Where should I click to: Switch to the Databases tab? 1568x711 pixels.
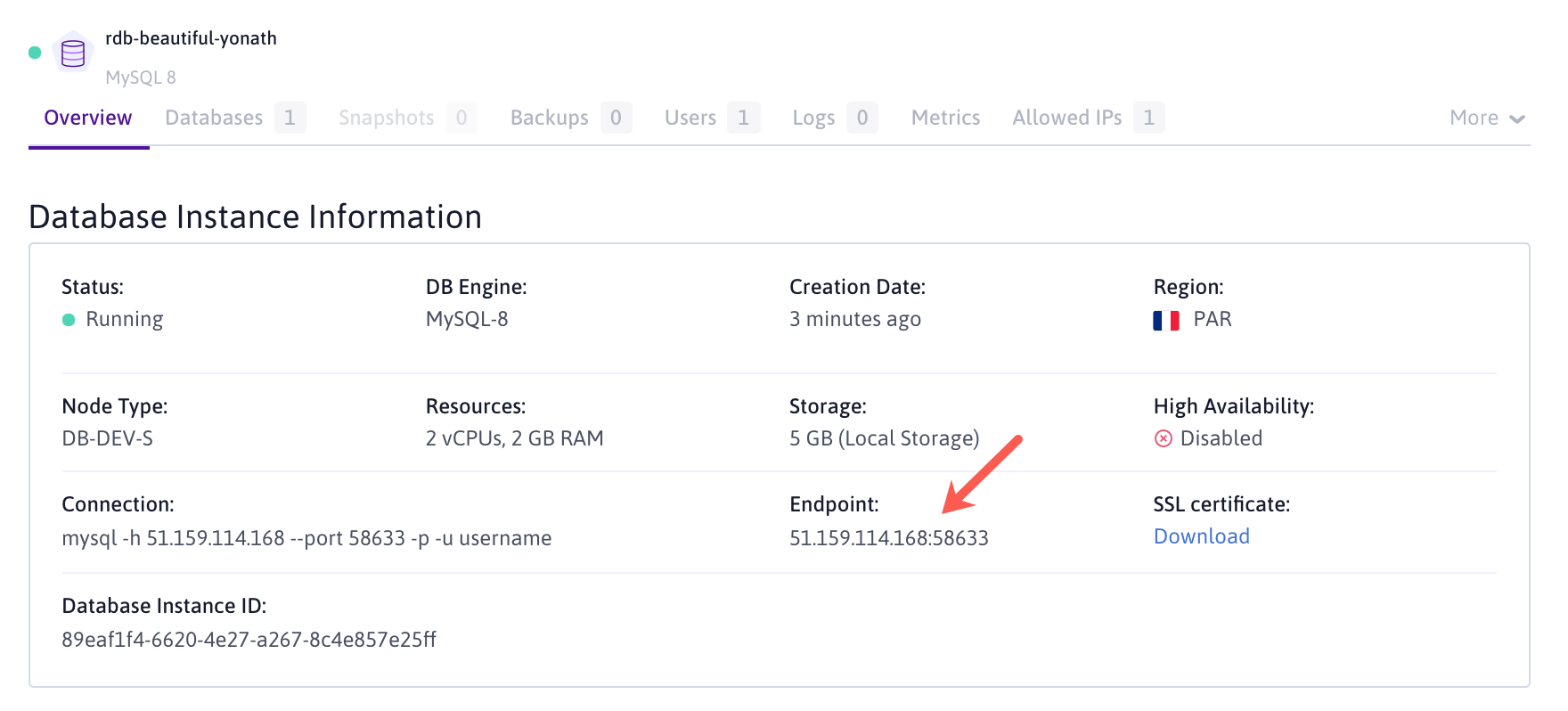pyautogui.click(x=214, y=118)
